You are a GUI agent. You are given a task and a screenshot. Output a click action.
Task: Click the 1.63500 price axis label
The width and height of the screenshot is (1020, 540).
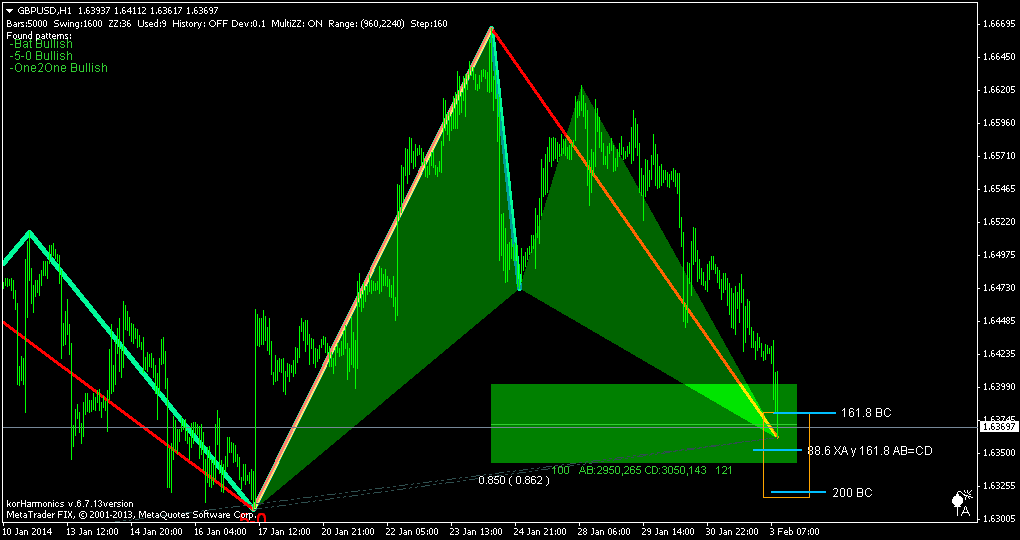coord(1000,452)
